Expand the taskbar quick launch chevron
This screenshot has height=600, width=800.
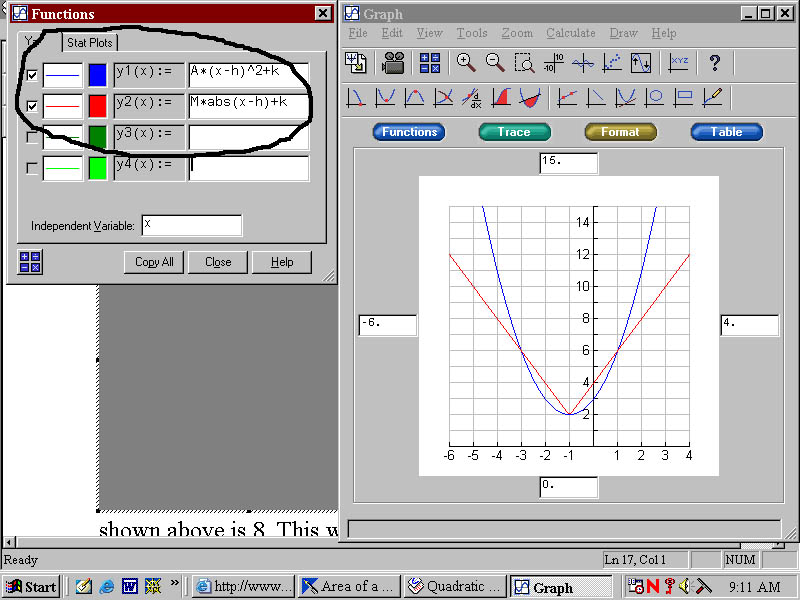pyautogui.click(x=175, y=583)
